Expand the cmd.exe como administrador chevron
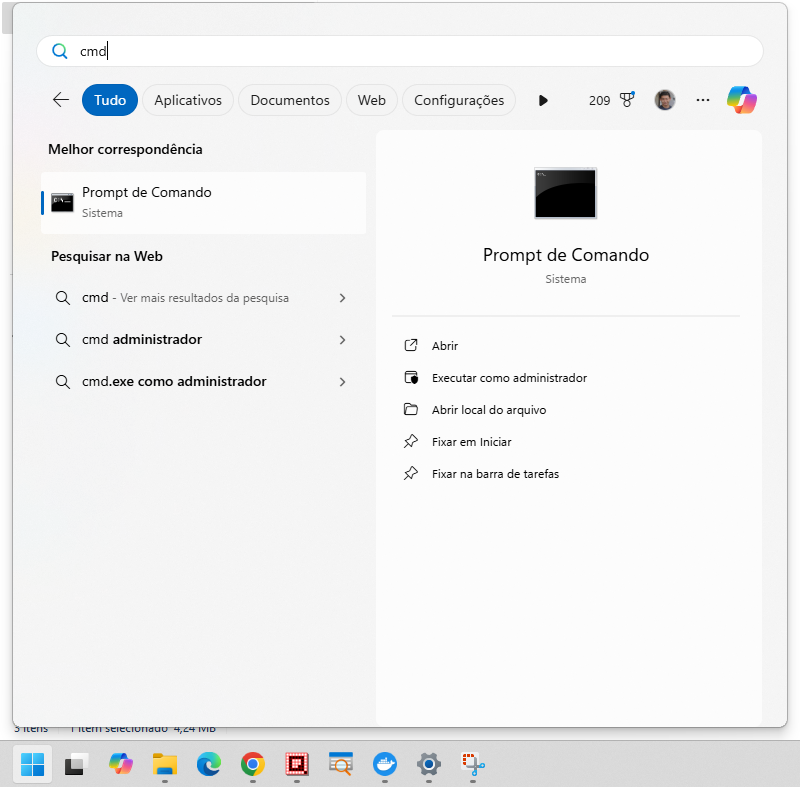 (342, 382)
